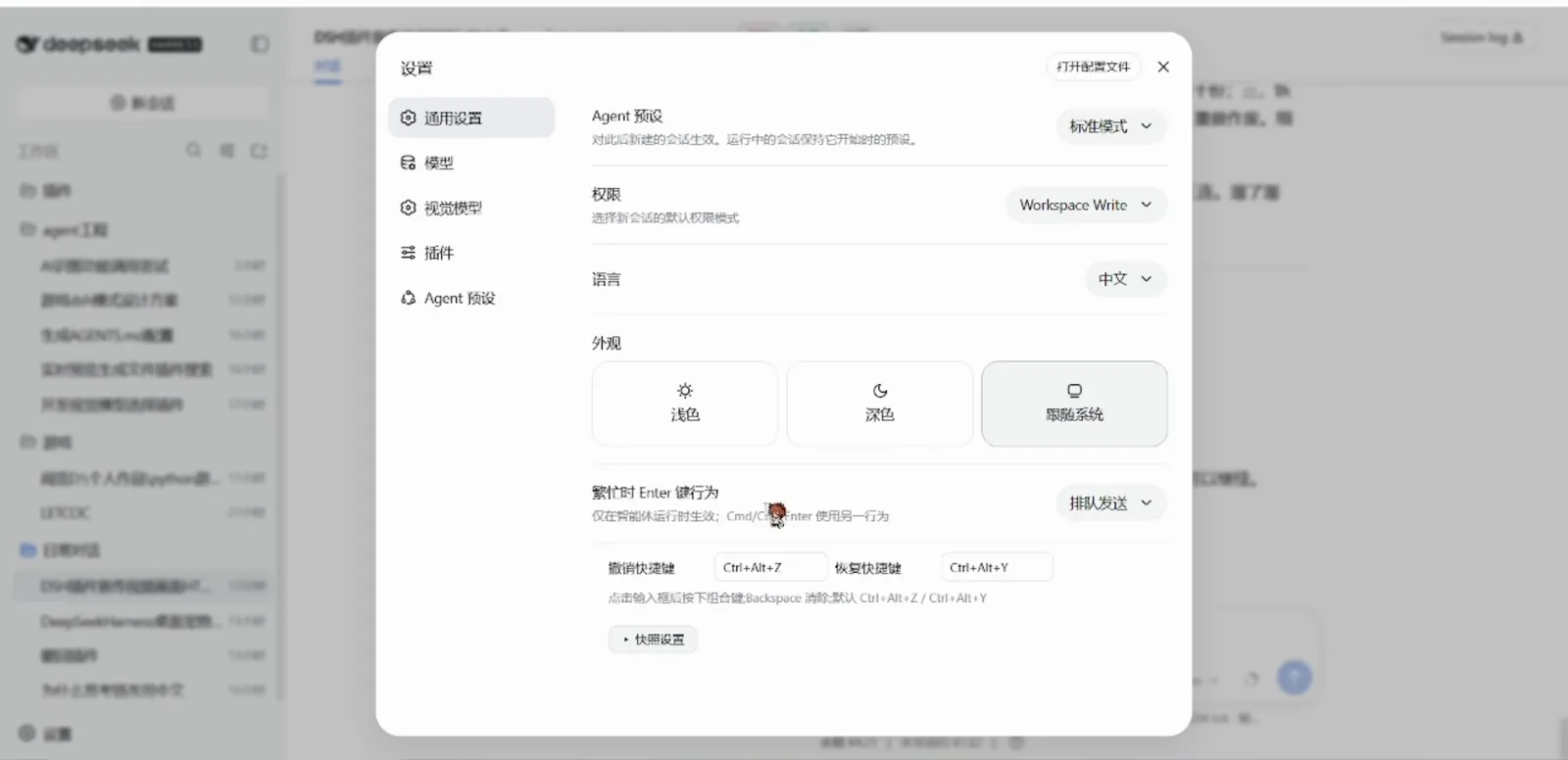Click the 外观 section heading
Image resolution: width=1568 pixels, height=760 pixels.
pos(607,343)
